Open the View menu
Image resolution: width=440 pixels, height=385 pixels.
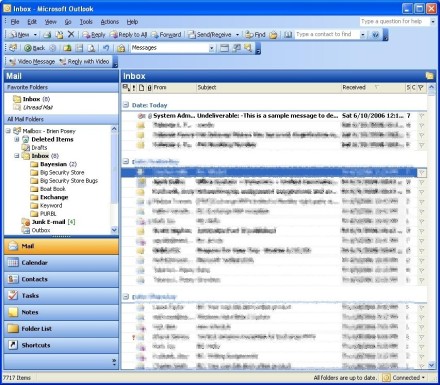tap(51, 22)
